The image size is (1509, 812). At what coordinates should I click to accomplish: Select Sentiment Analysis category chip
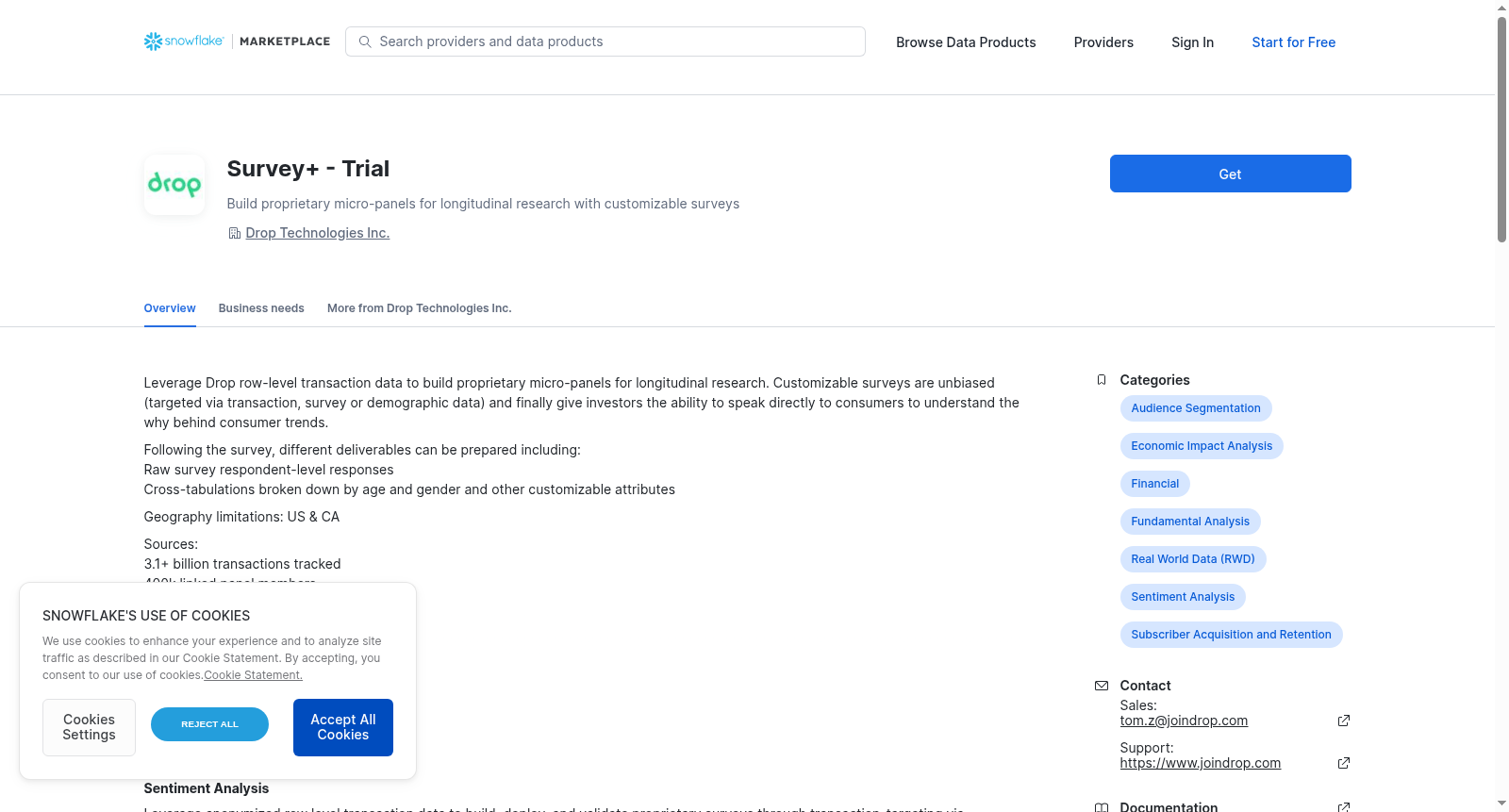pos(1183,597)
